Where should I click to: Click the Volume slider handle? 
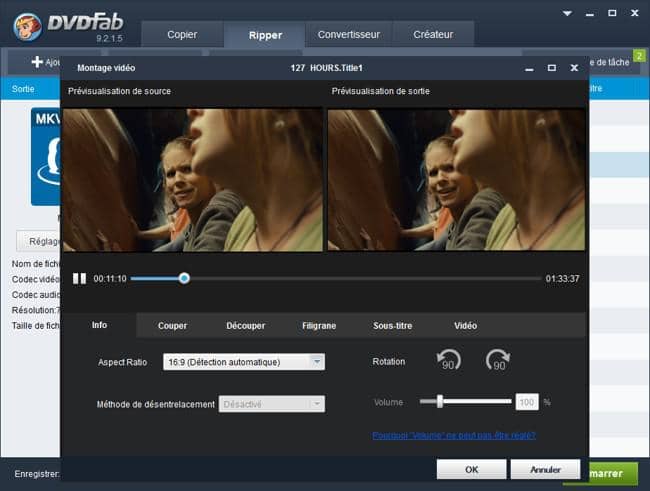[440, 401]
